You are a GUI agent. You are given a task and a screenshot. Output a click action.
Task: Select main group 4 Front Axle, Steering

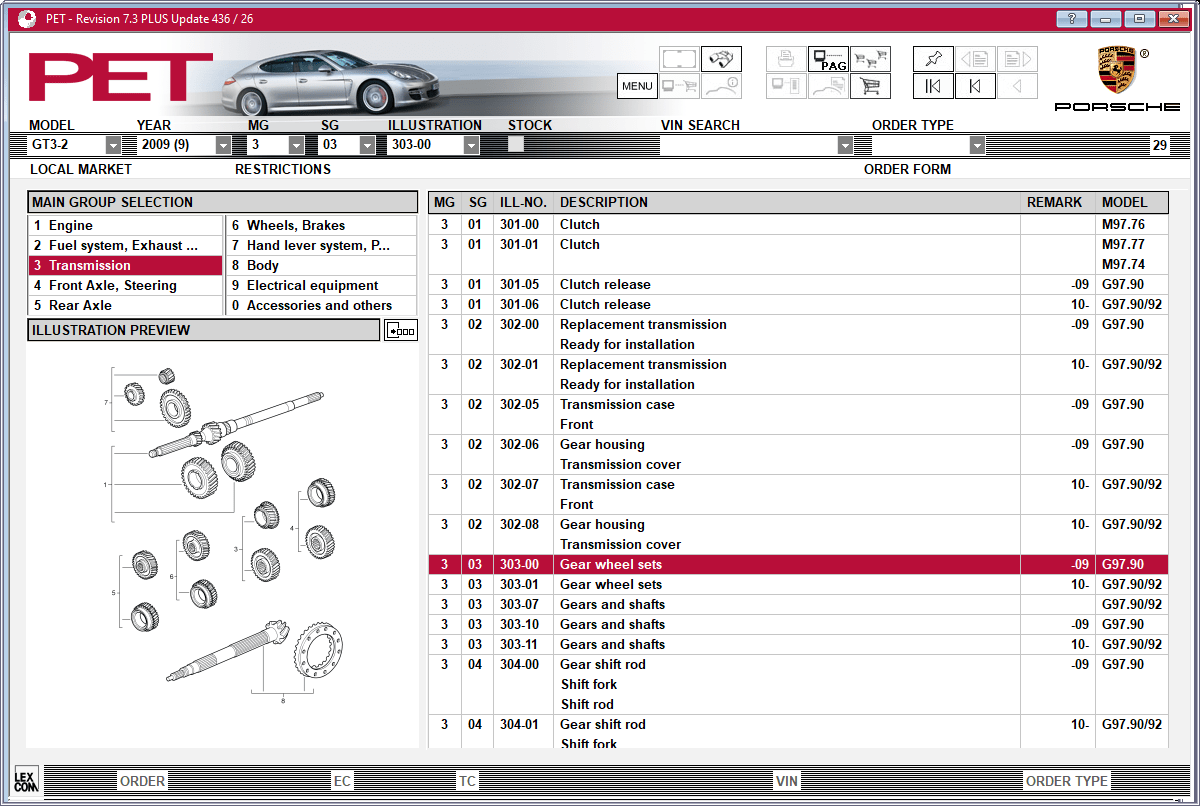coord(125,286)
